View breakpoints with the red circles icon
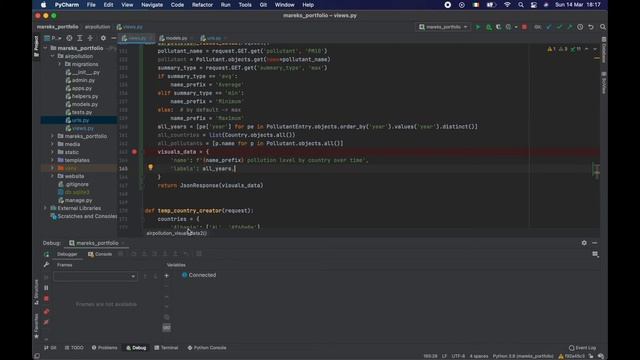 tap(46, 311)
